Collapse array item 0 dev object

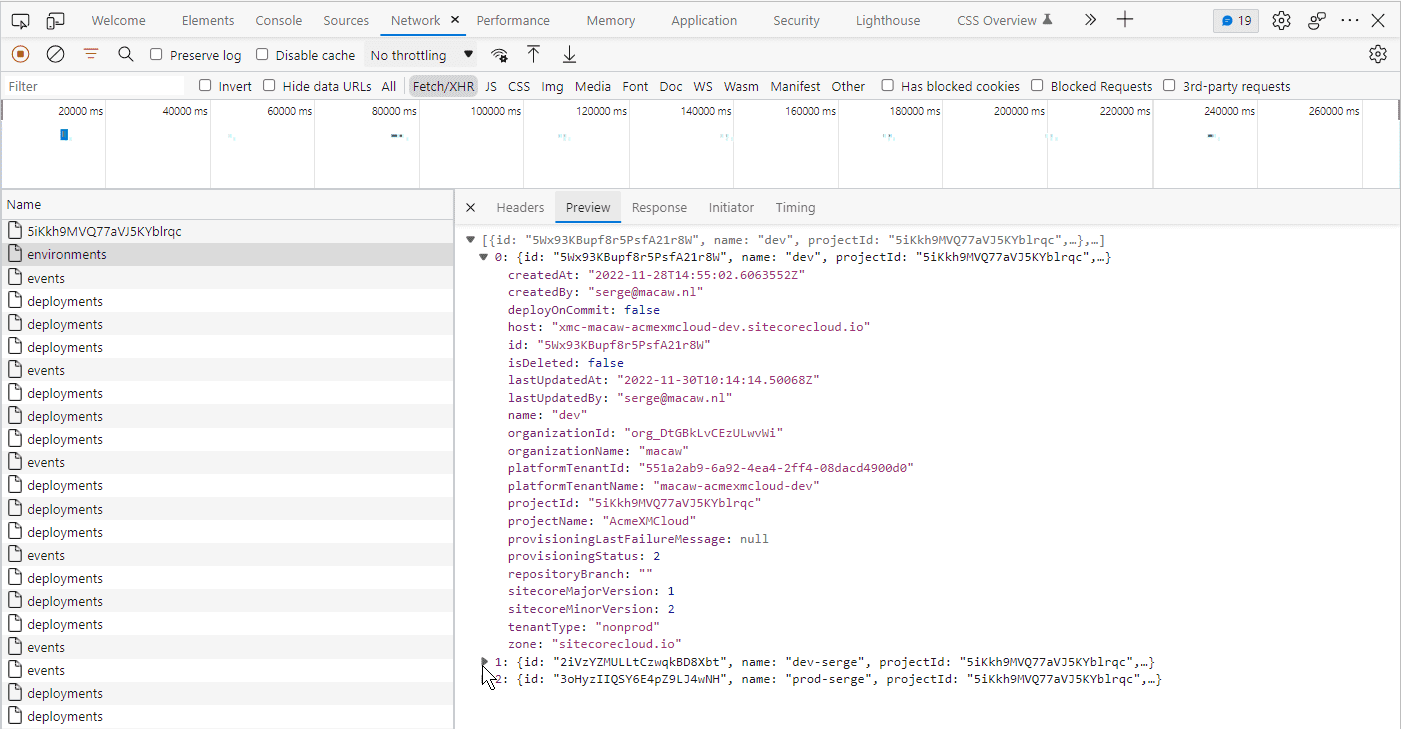tap(485, 257)
